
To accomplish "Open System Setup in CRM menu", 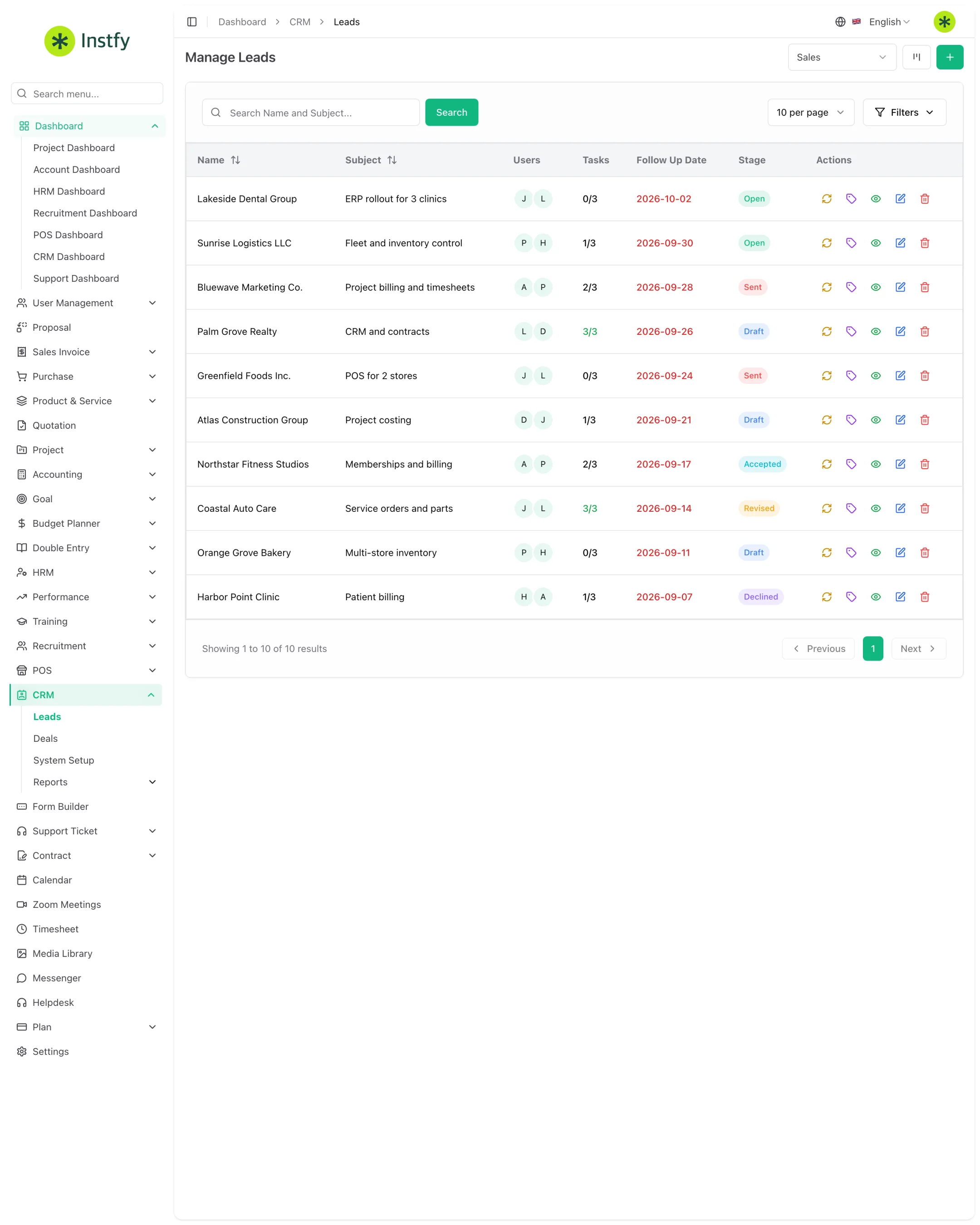I will [x=64, y=760].
